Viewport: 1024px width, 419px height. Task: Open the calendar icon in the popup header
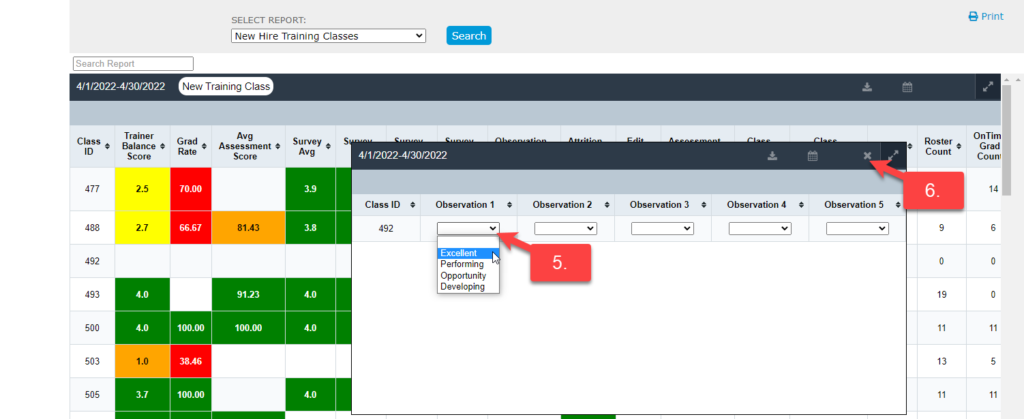(x=813, y=156)
